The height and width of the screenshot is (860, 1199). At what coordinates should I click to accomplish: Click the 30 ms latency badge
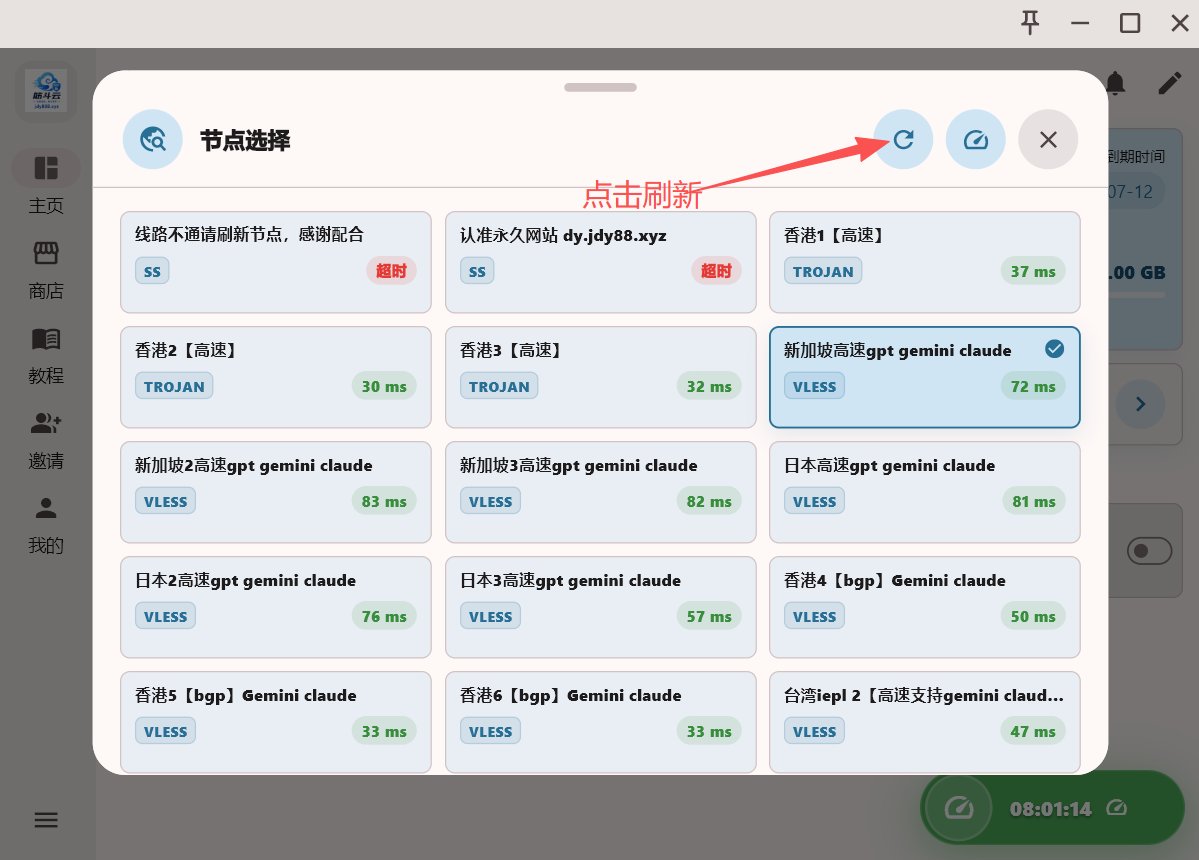pyautogui.click(x=384, y=386)
